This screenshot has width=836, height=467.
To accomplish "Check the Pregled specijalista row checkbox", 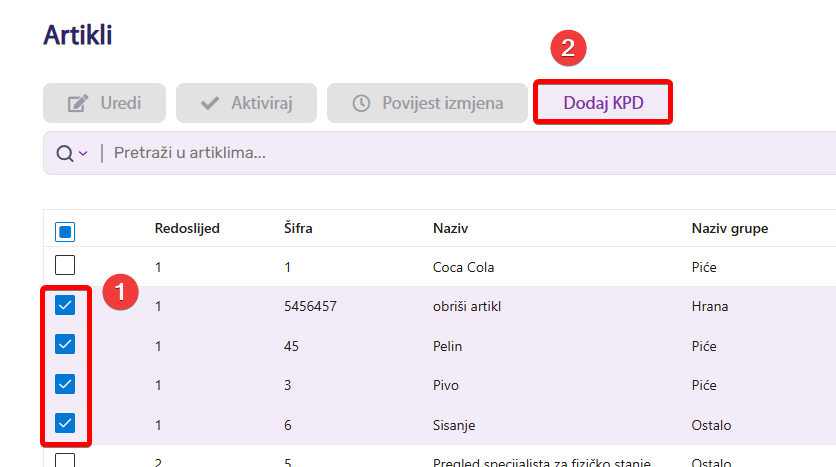I will coord(65,460).
